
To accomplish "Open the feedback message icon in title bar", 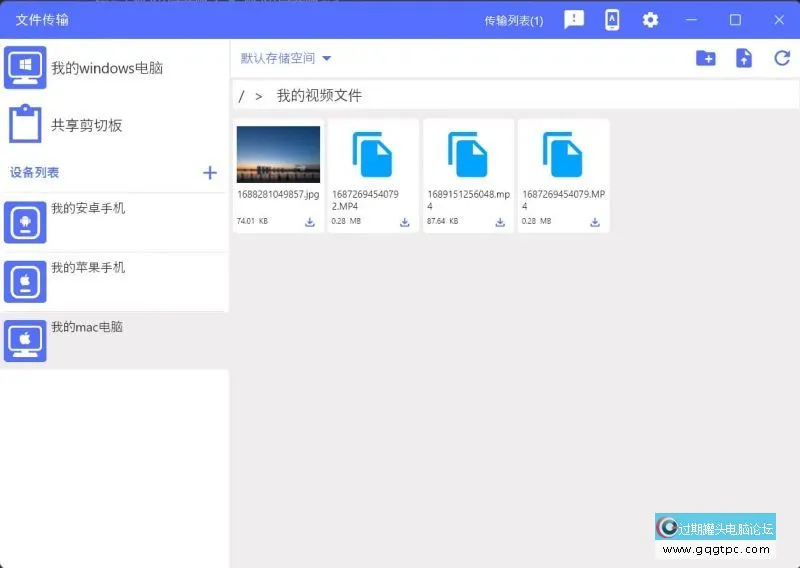I will pos(574,20).
